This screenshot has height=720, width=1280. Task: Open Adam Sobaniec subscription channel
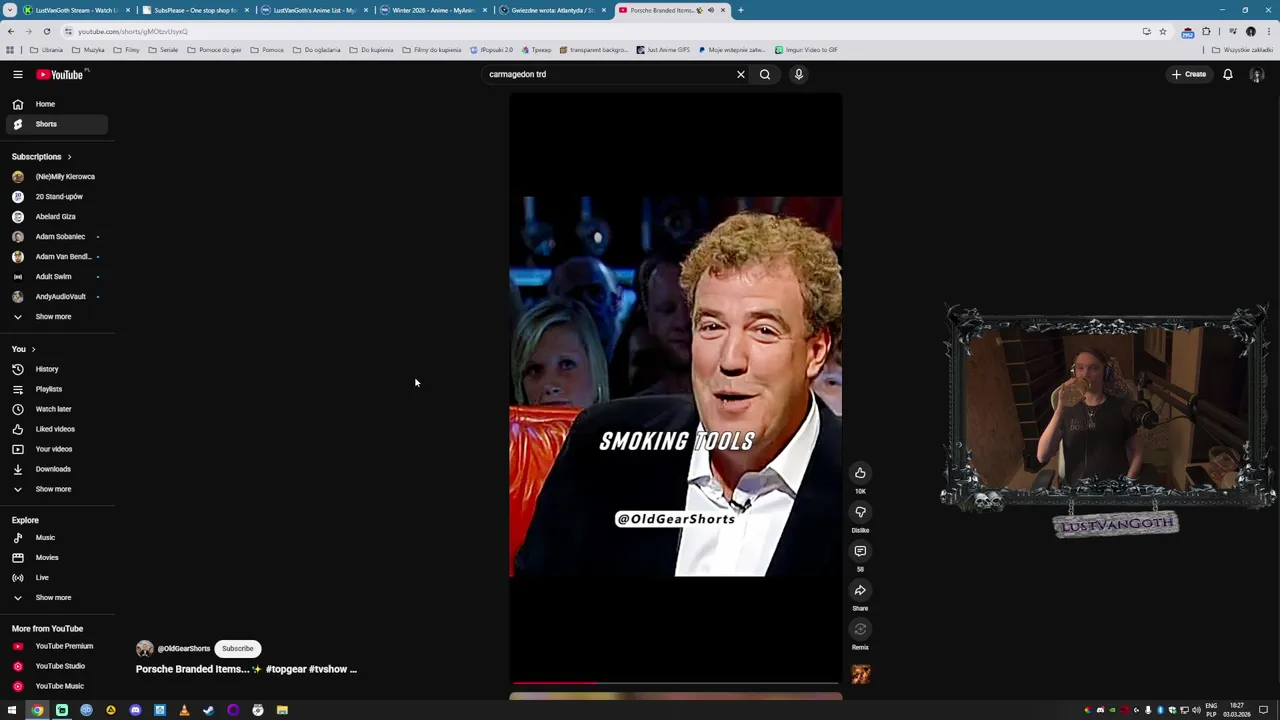click(x=56, y=237)
